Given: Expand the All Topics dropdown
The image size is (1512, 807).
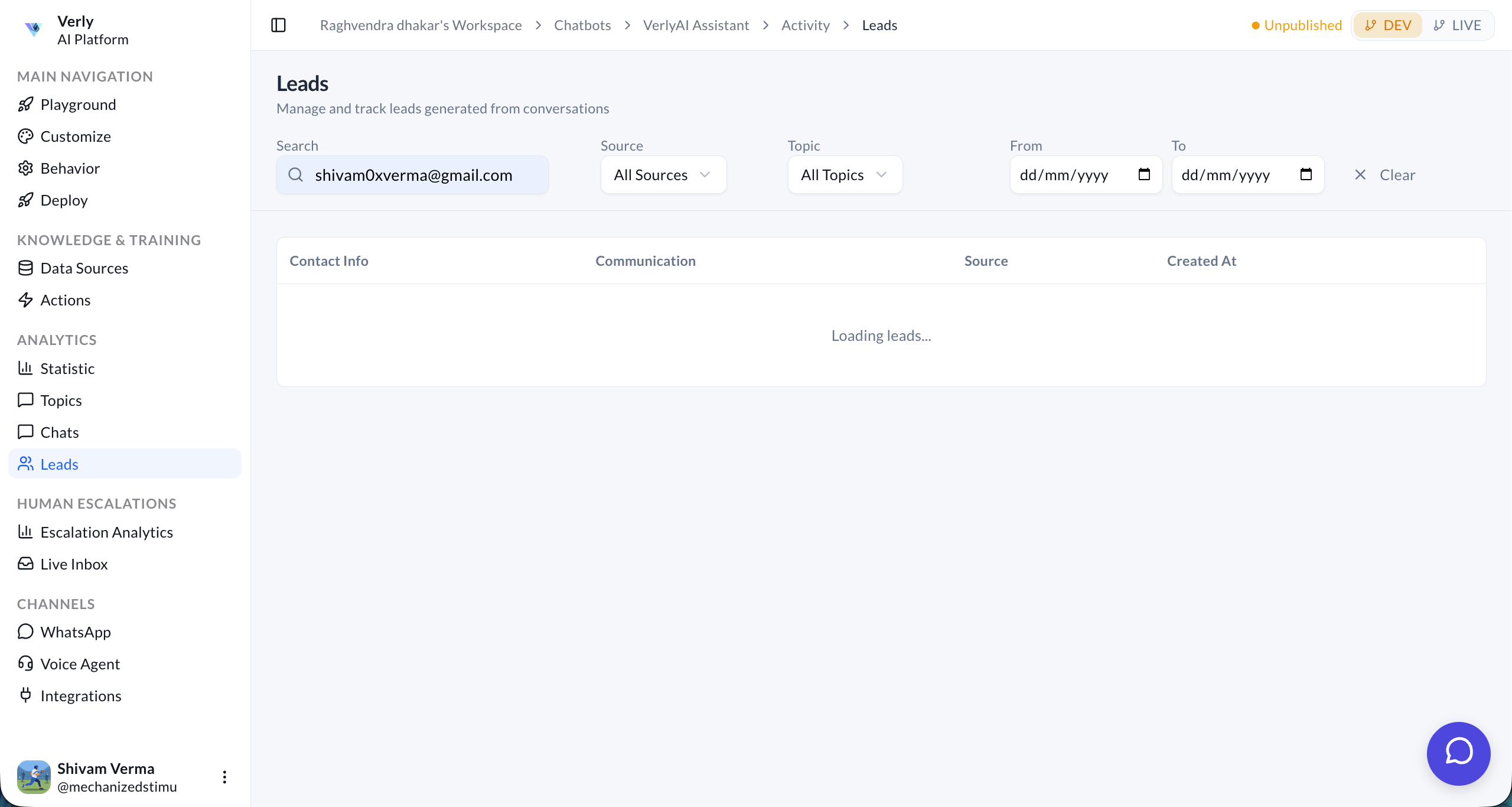Looking at the screenshot, I should 845,174.
